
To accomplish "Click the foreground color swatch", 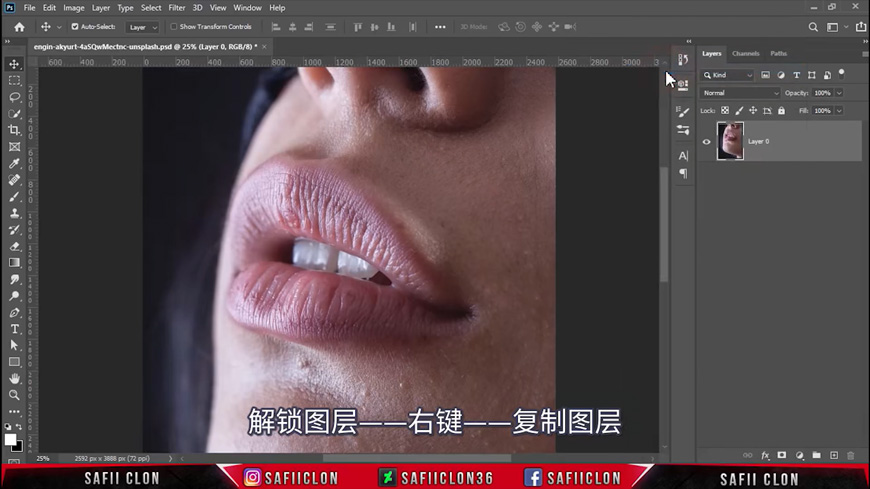I will coord(10,440).
